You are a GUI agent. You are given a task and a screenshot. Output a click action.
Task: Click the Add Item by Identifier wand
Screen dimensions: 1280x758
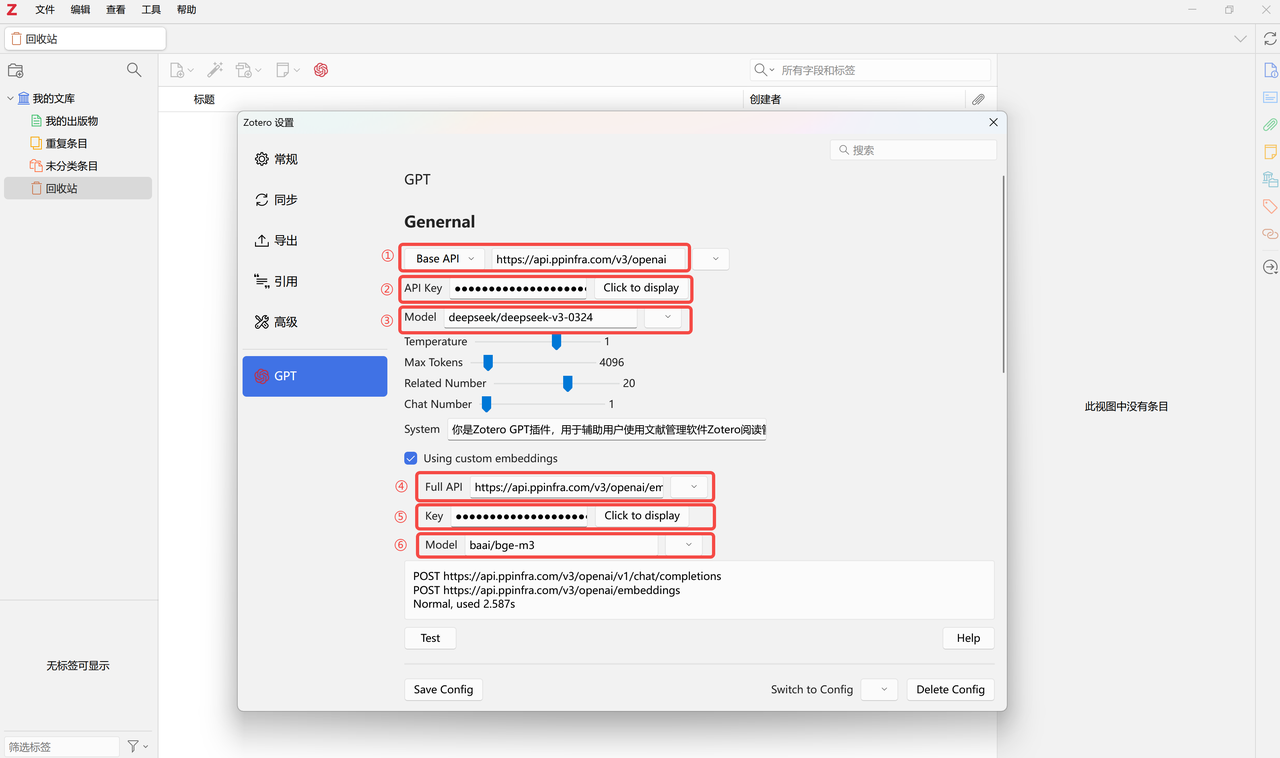click(x=215, y=70)
